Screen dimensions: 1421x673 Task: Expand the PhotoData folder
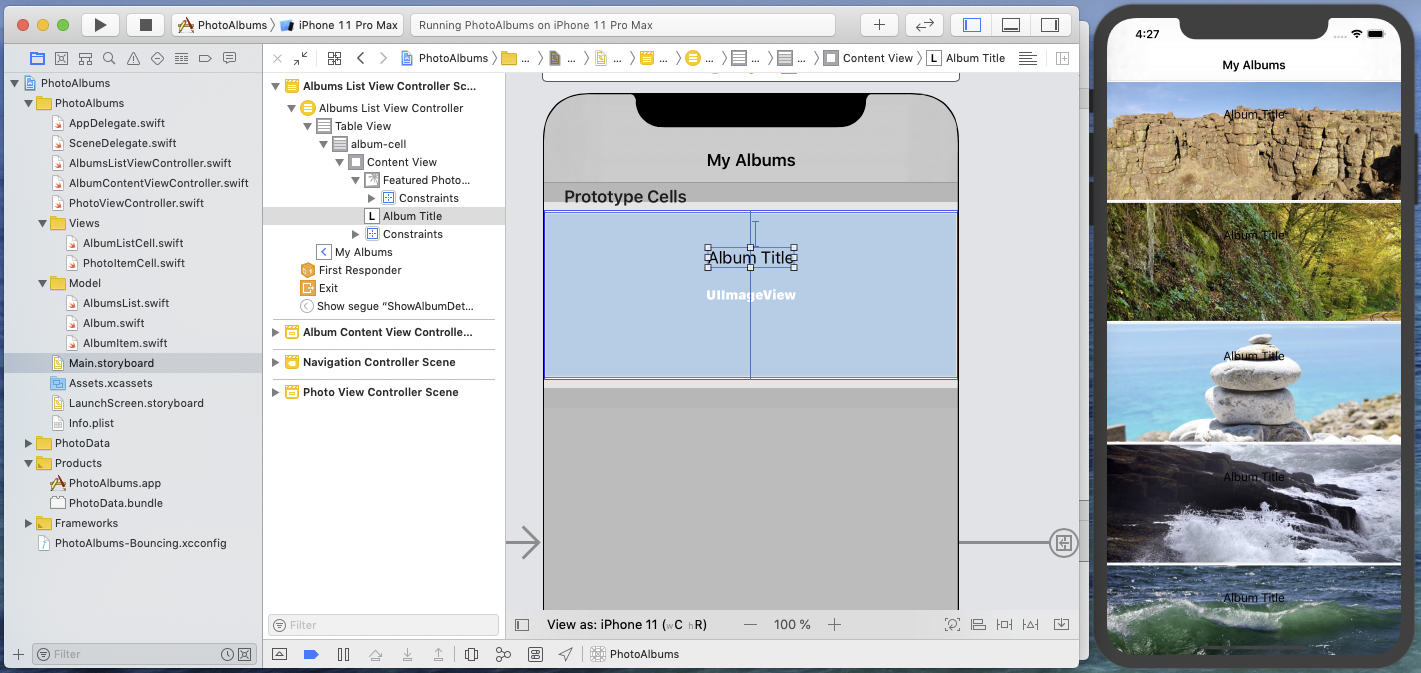tap(28, 443)
